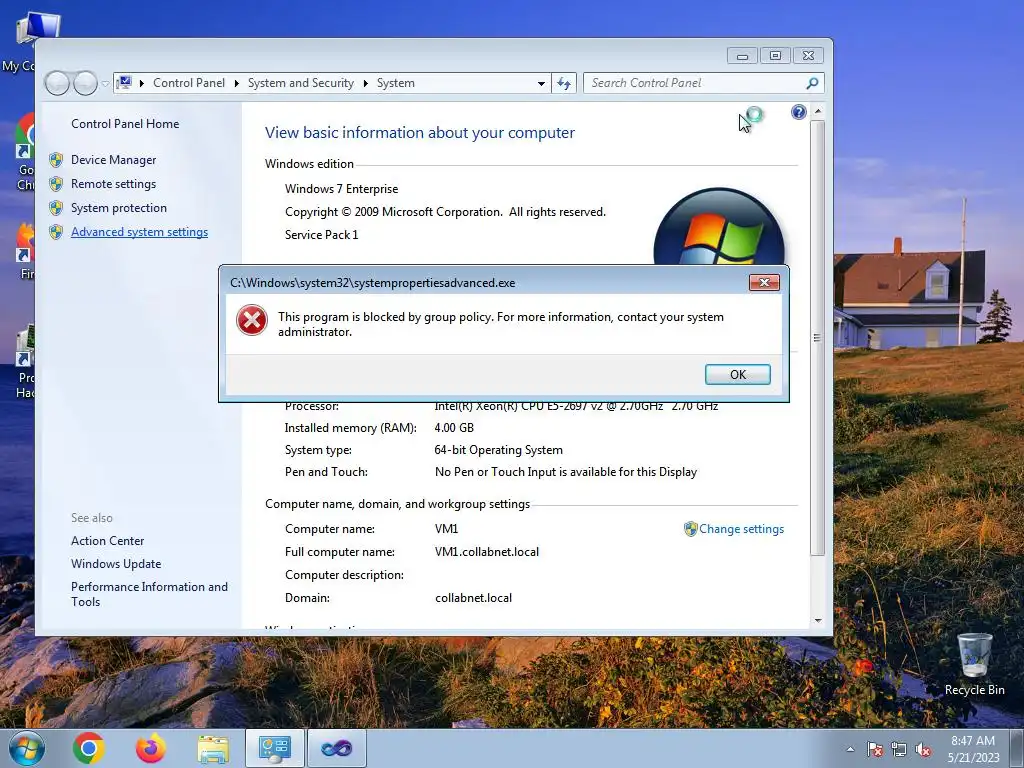
Task: Click Control Panel in breadcrumb
Action: [189, 83]
